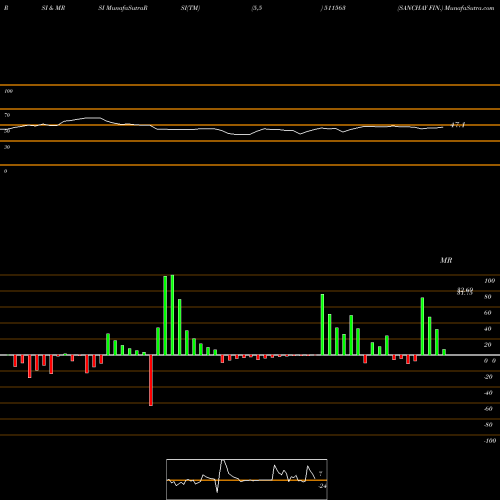Click the 80 label on MR right axis
Viewport: 500px width, 500px height.
(488, 297)
